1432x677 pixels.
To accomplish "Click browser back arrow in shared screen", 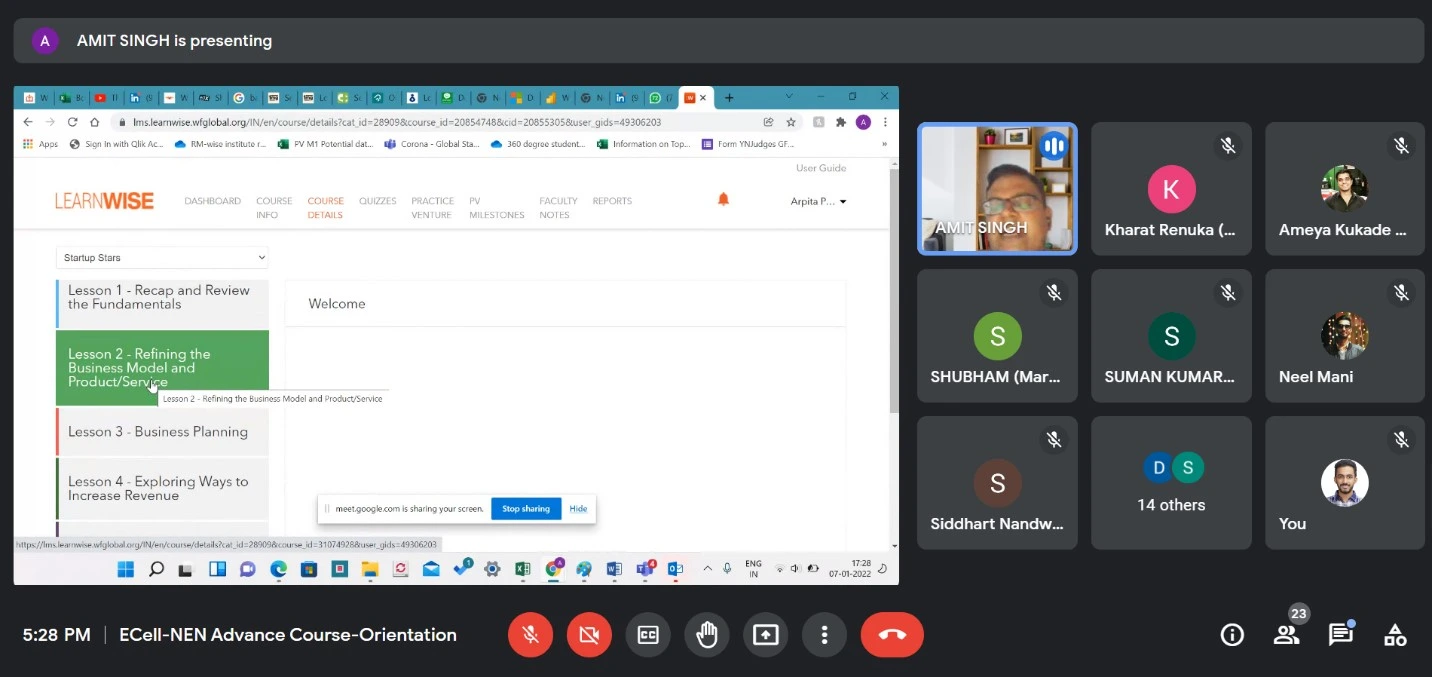I will [28, 122].
